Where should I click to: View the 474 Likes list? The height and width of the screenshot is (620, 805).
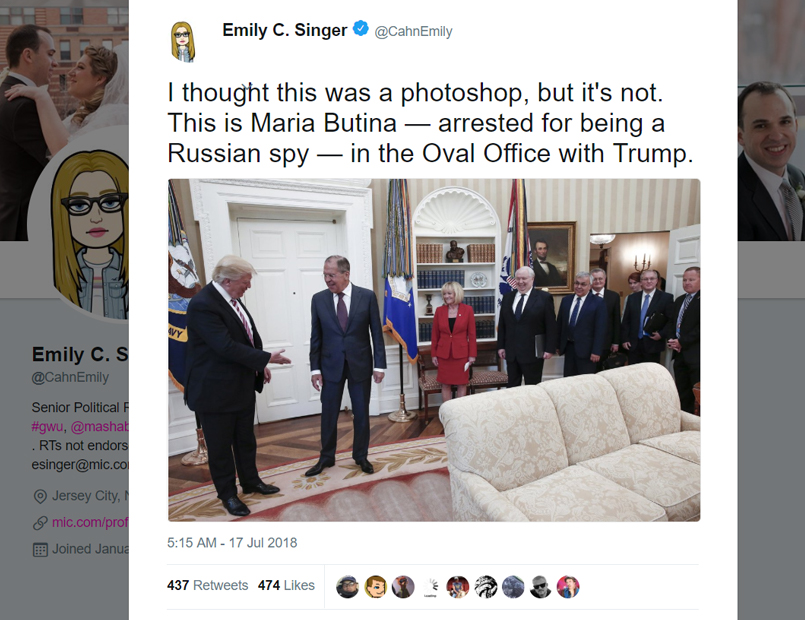point(286,585)
